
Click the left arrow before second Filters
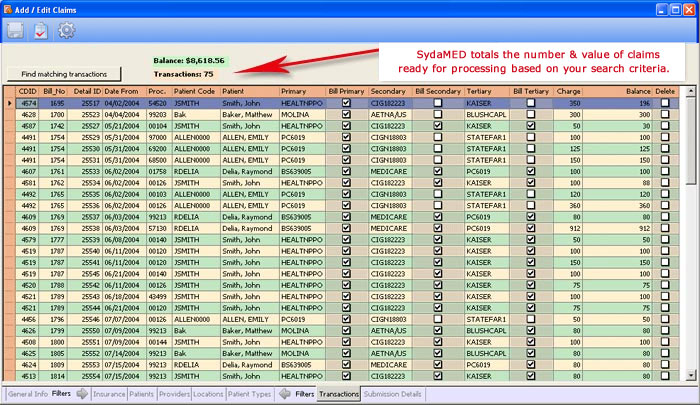[x=284, y=394]
